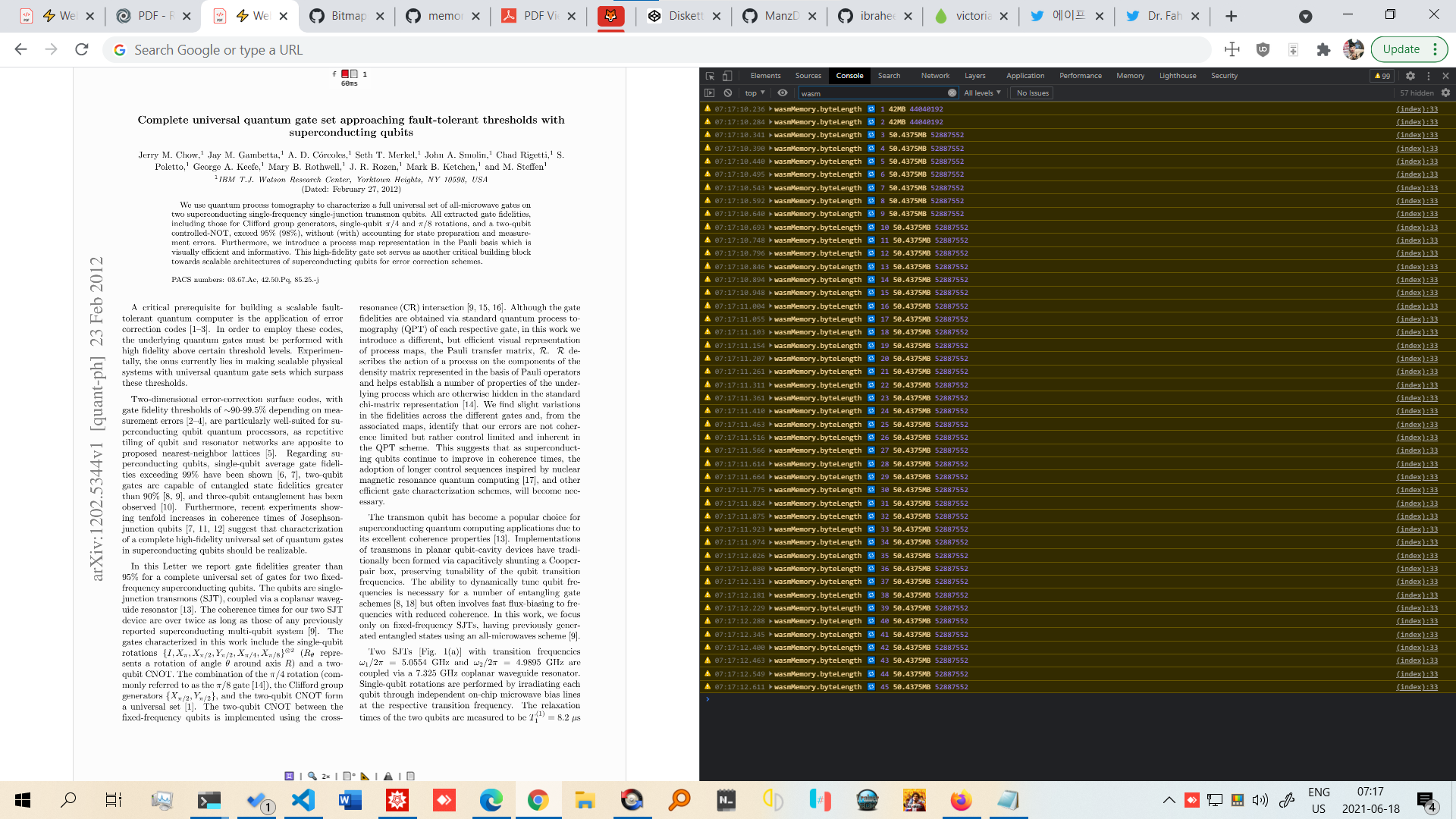The height and width of the screenshot is (819, 1456).
Task: Open console settings gear next to hidden count
Action: pyautogui.click(x=1445, y=93)
